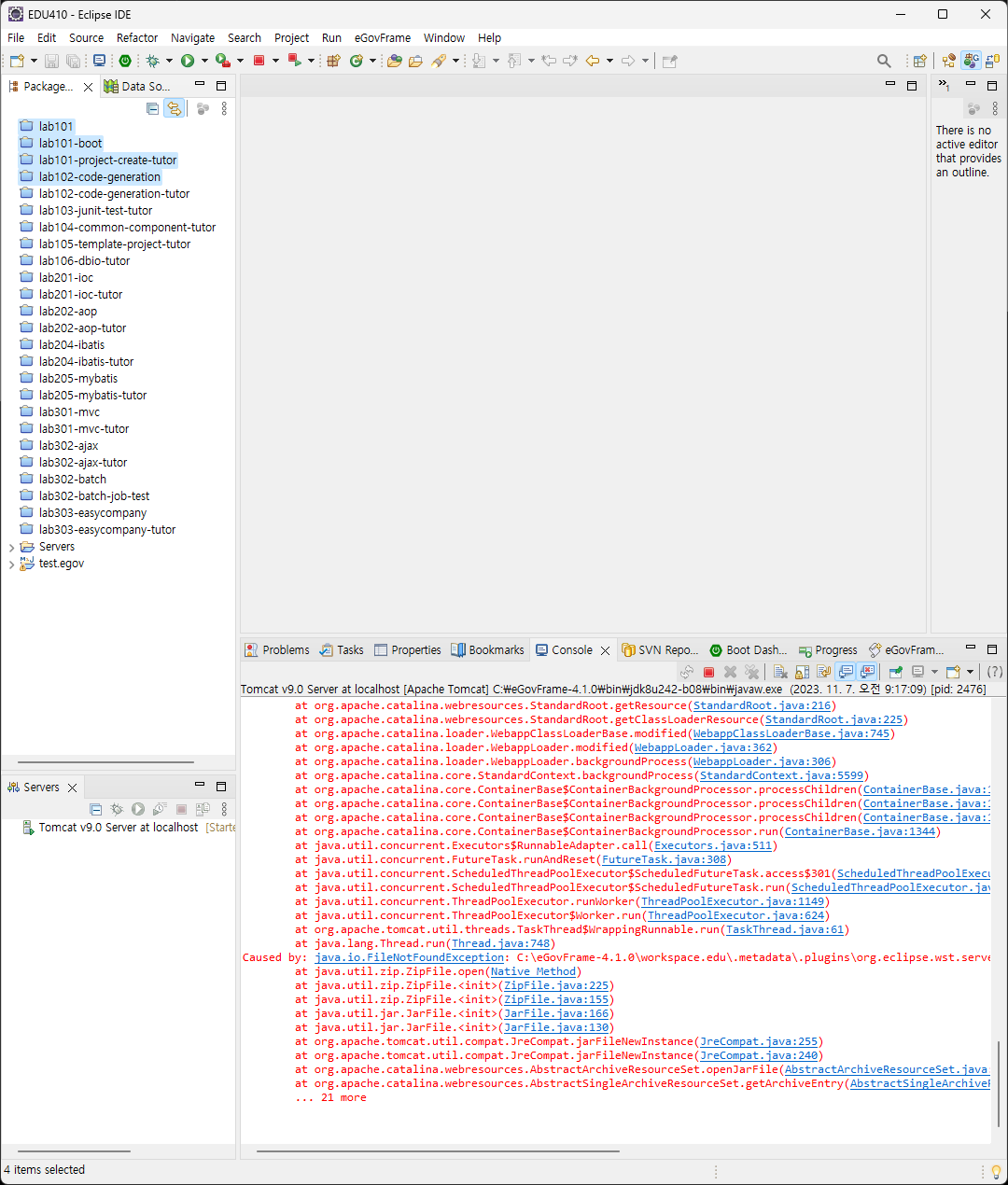The image size is (1008, 1185).
Task: Show hidden views chevron in Outline panel
Action: (x=944, y=85)
